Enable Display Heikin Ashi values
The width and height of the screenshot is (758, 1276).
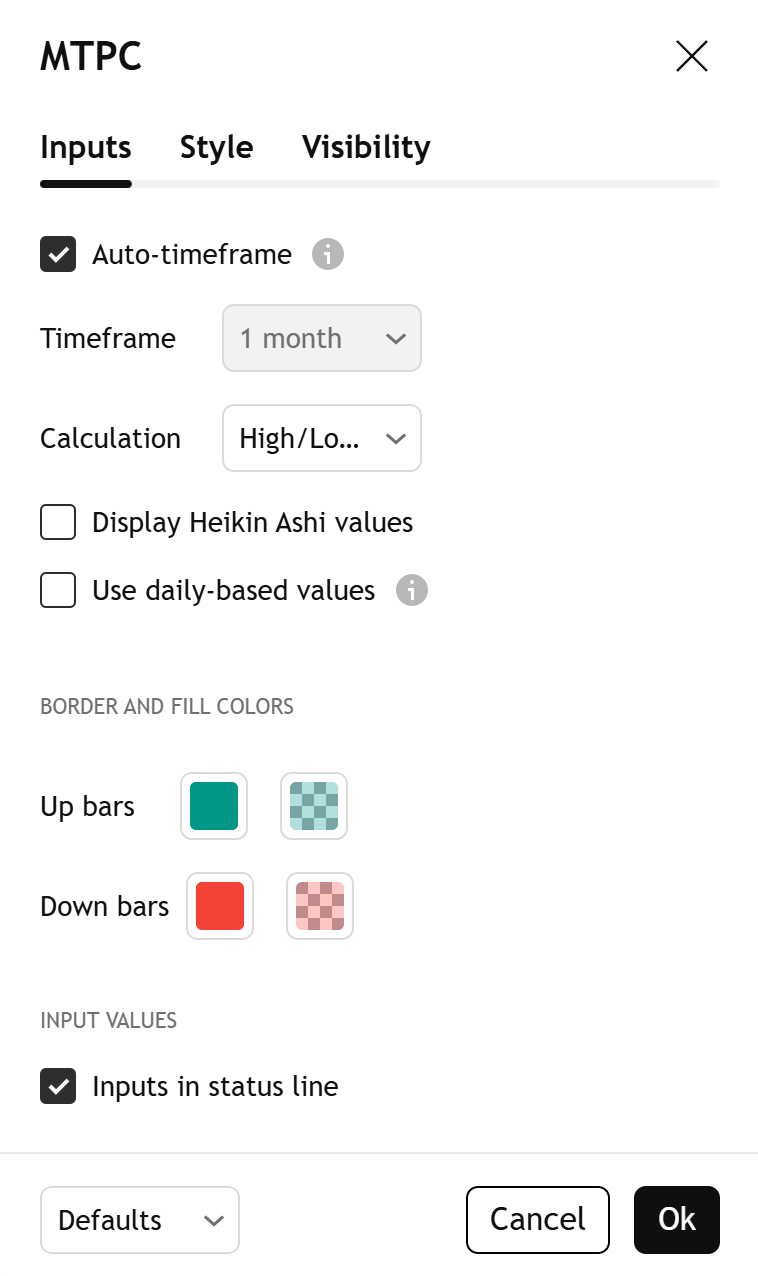58,523
